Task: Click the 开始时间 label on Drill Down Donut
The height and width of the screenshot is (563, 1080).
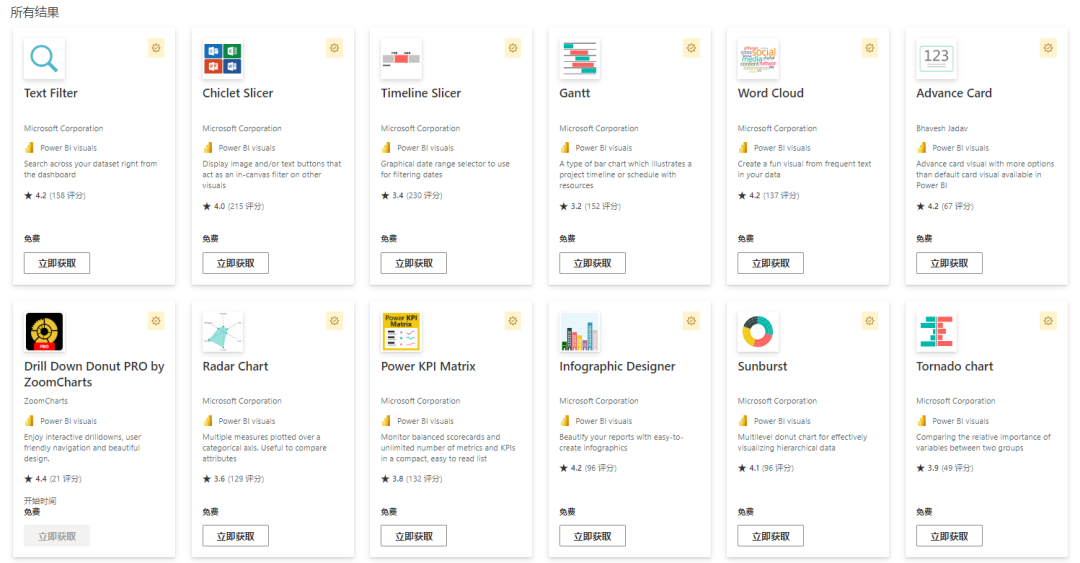Action: pos(40,501)
